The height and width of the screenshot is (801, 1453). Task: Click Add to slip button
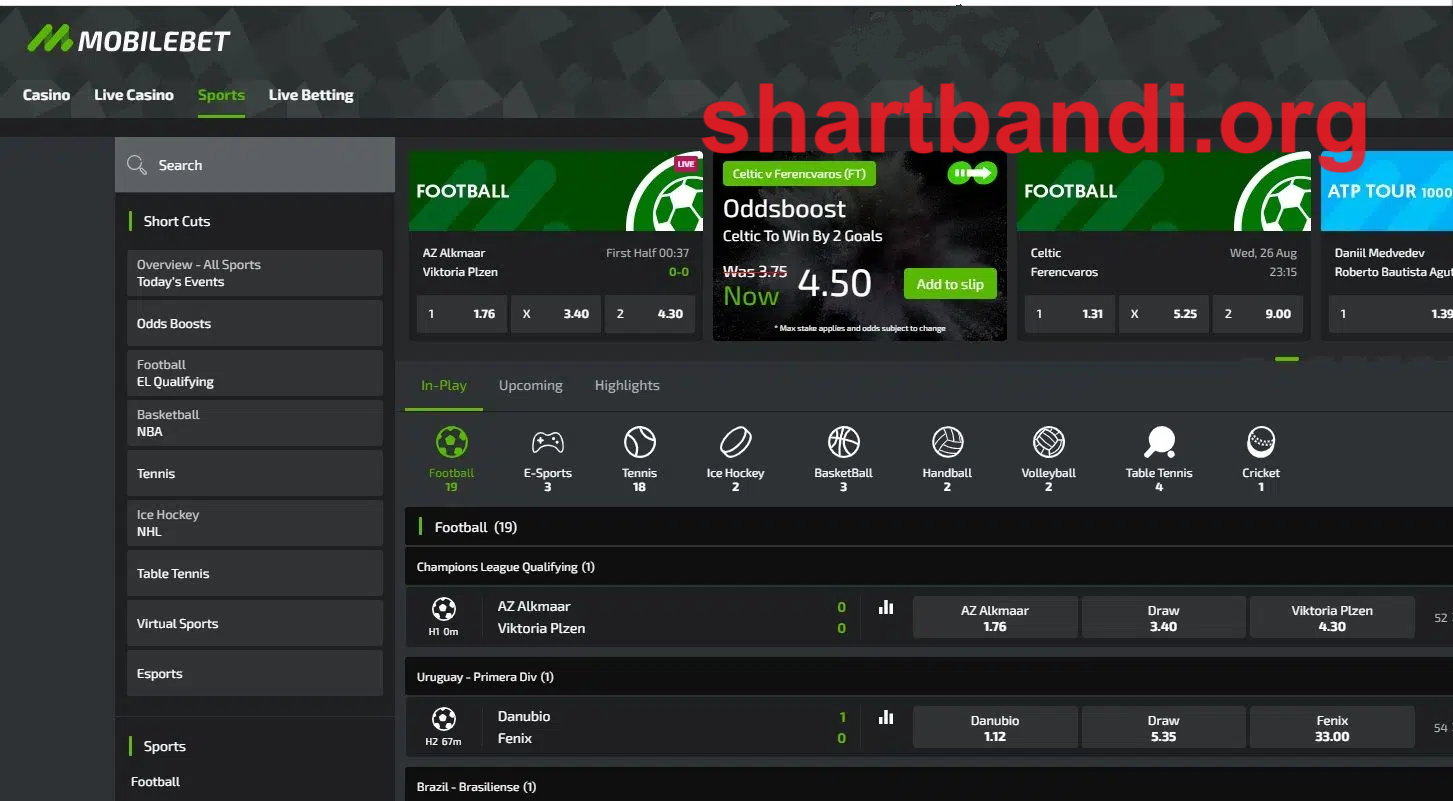950,284
